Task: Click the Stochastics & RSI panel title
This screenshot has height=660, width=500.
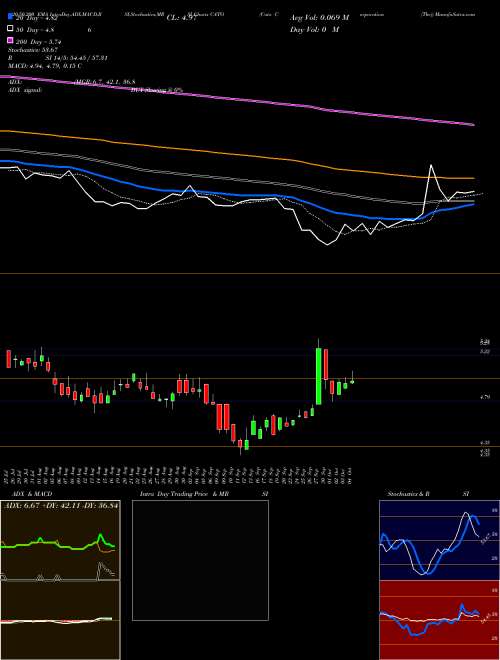Action: (428, 494)
